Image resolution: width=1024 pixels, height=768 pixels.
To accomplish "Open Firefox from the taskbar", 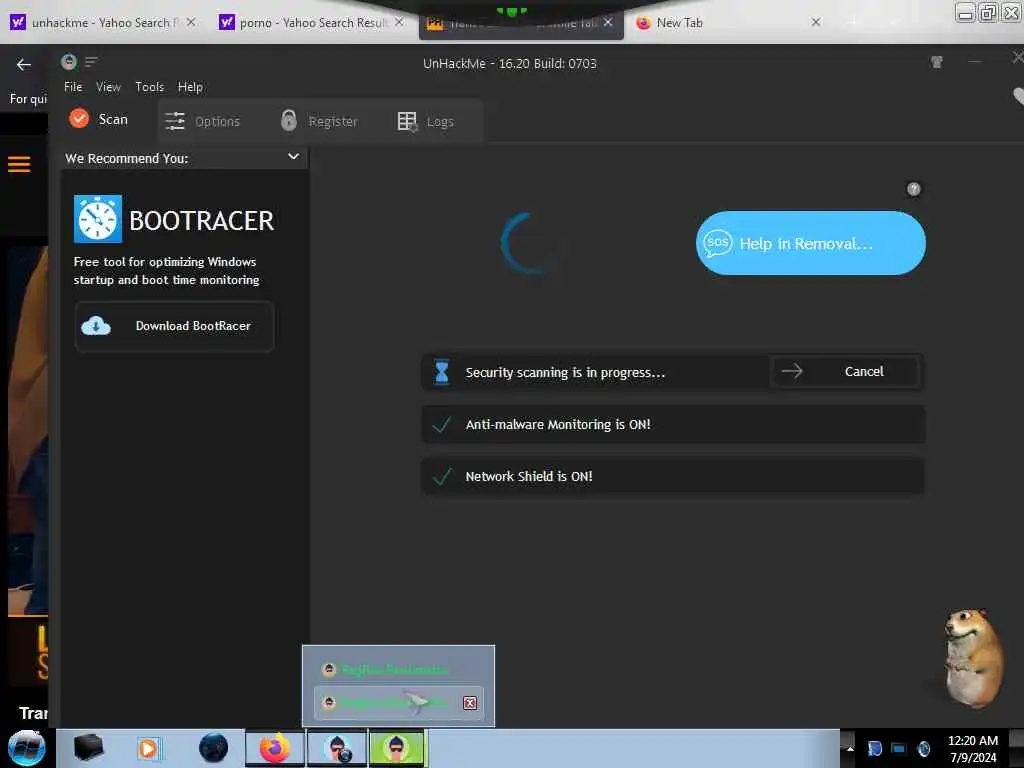I will pyautogui.click(x=275, y=748).
